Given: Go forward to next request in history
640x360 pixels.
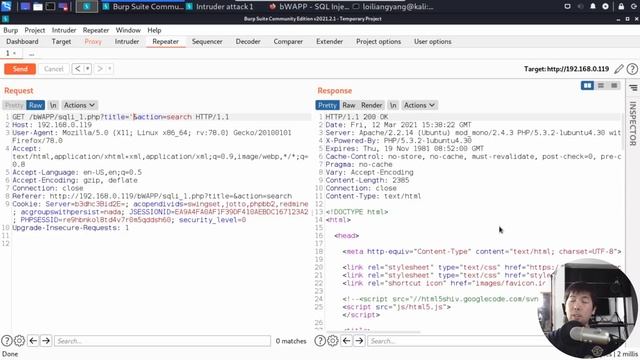Looking at the screenshot, I should click(100, 69).
